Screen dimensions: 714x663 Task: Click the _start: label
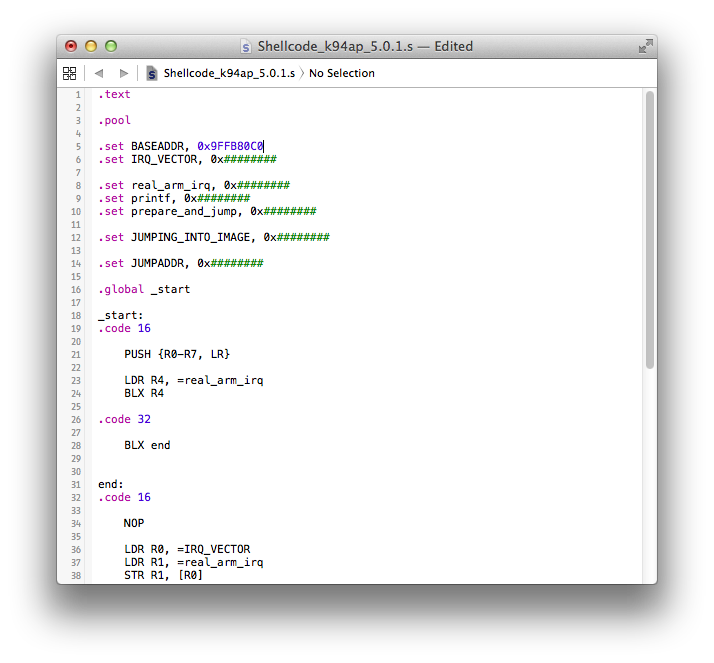pyautogui.click(x=121, y=315)
